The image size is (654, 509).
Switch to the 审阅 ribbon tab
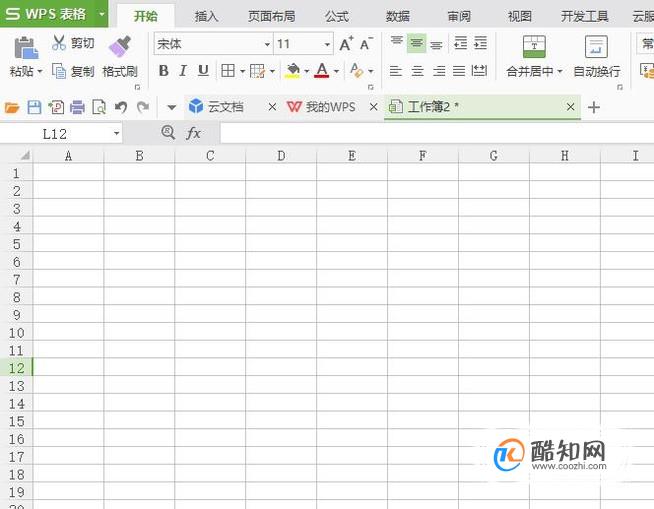[x=459, y=16]
